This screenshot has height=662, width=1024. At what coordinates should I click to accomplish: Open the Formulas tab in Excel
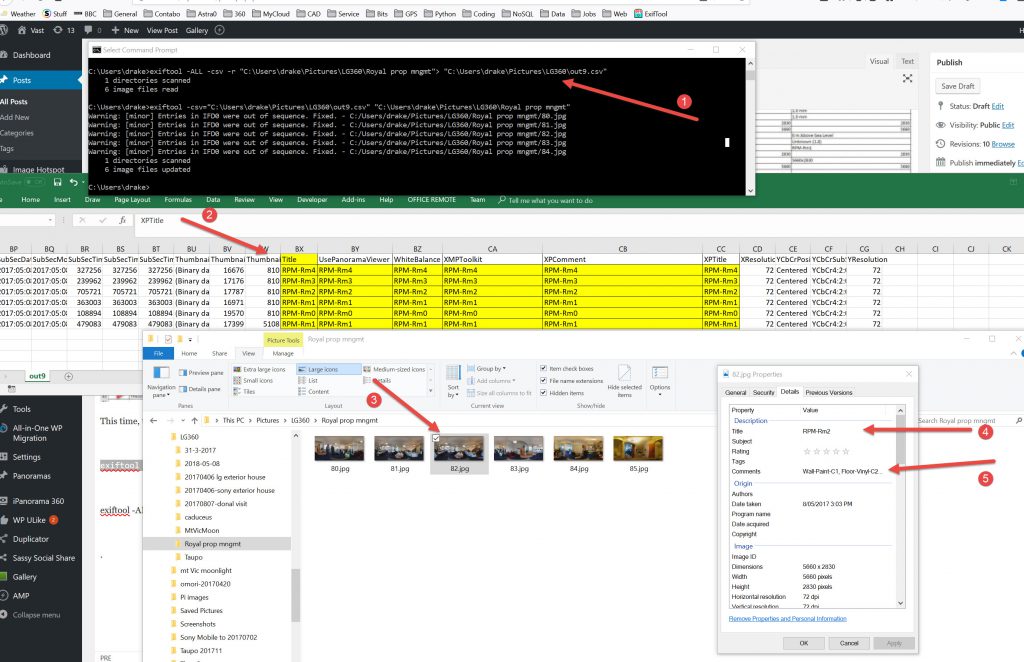click(178, 199)
